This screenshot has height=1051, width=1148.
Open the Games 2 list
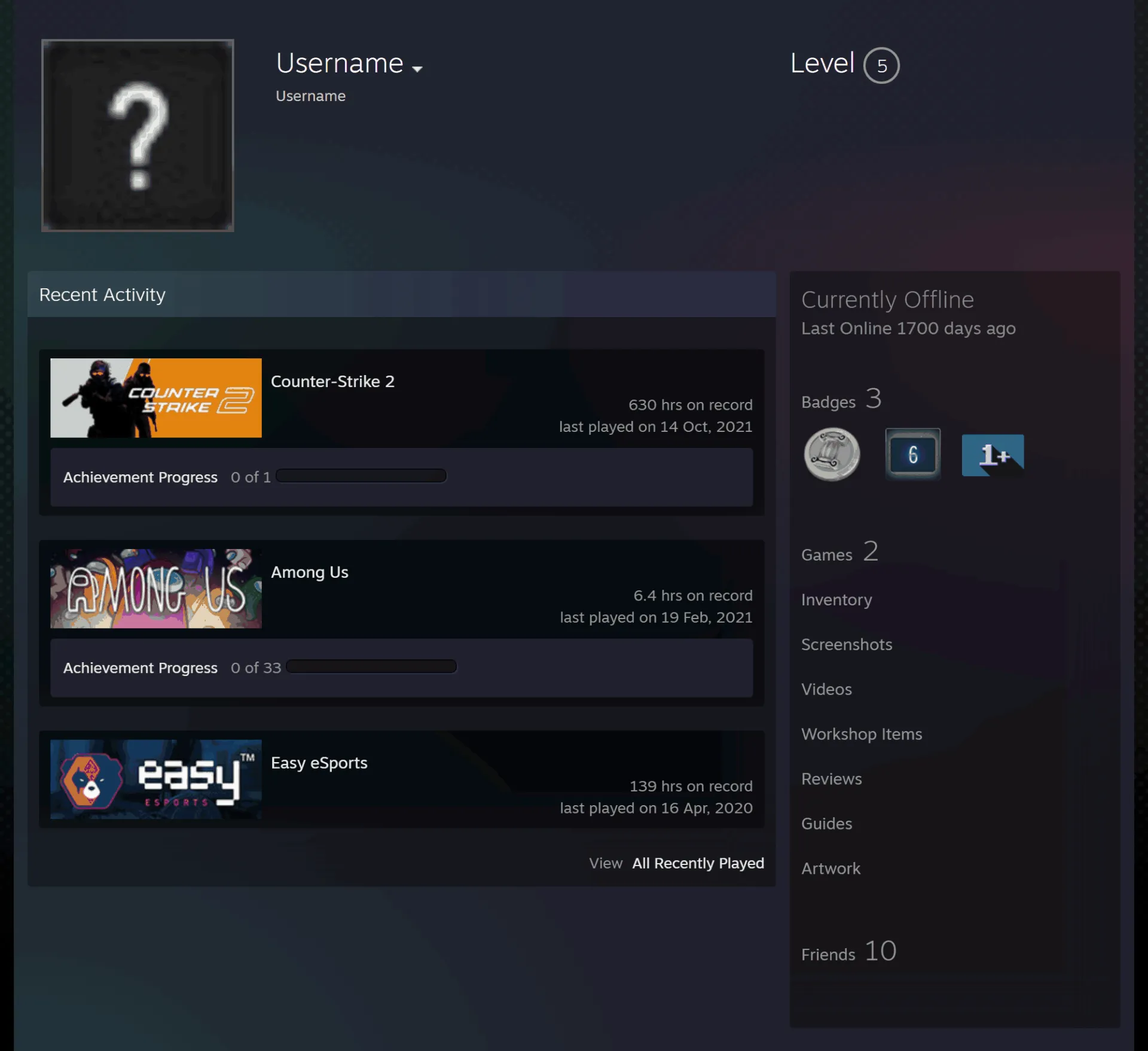(839, 552)
